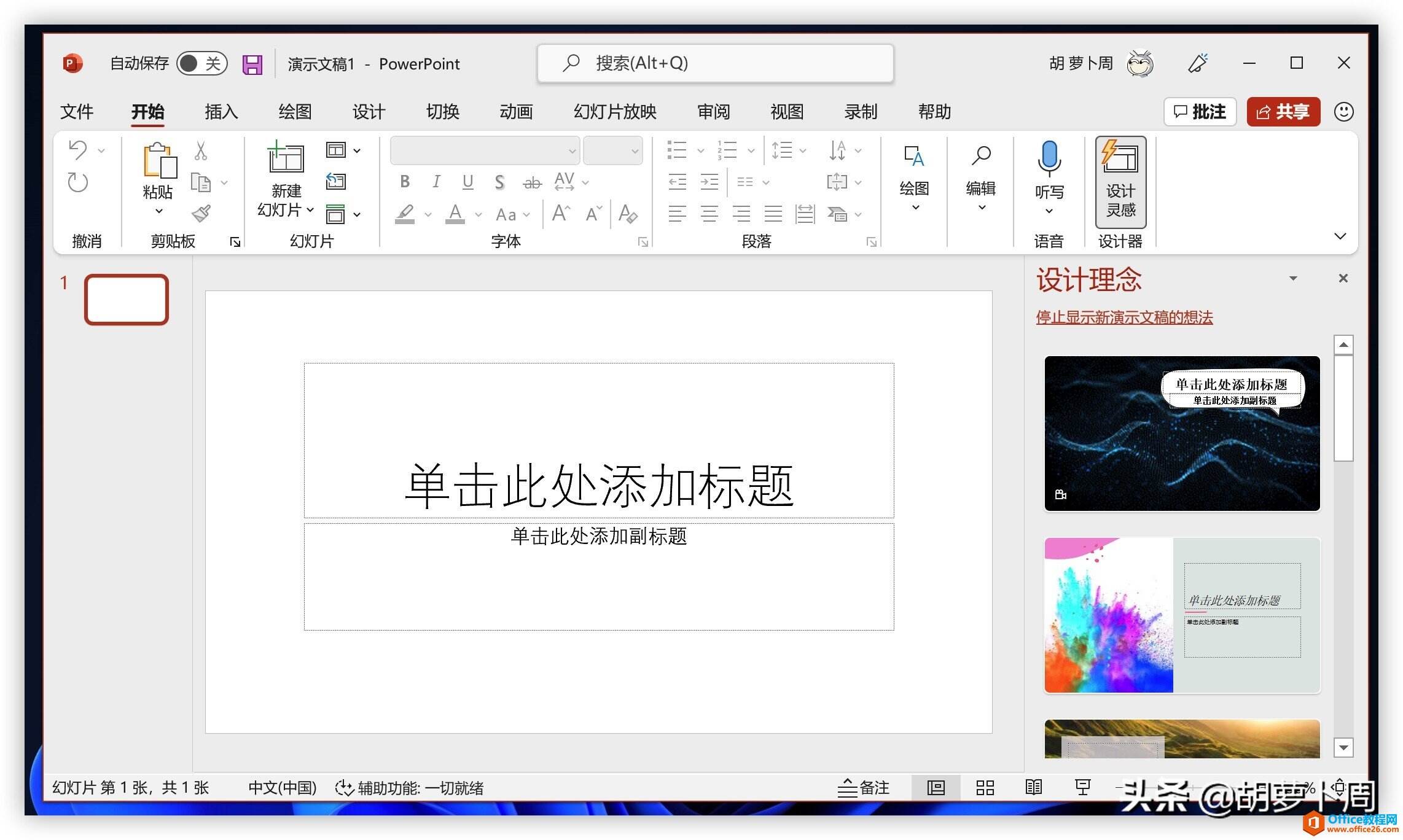The height and width of the screenshot is (840, 1403).
Task: Open Reading View from status bar
Action: tap(1033, 788)
